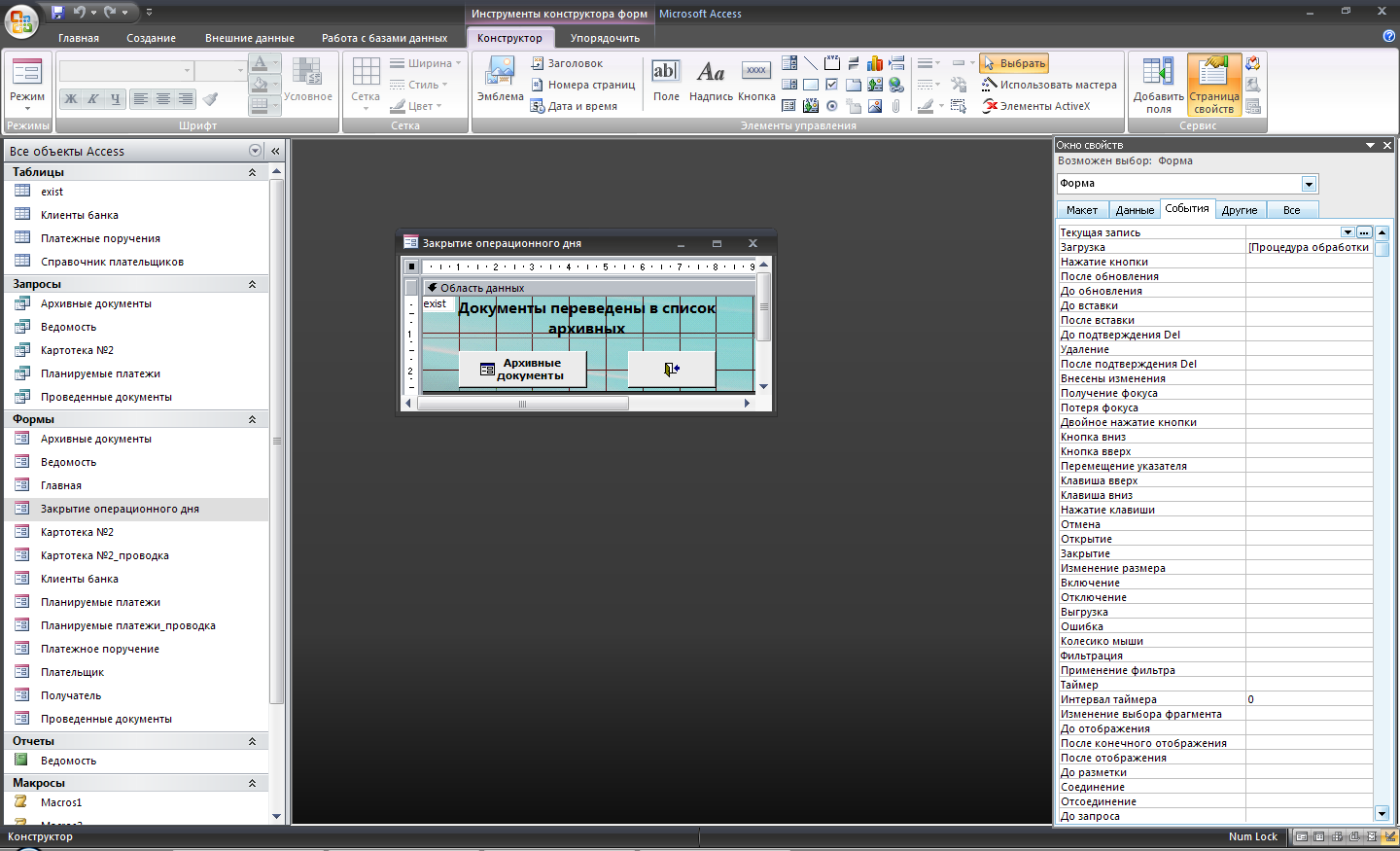Open font color A picker

263,63
